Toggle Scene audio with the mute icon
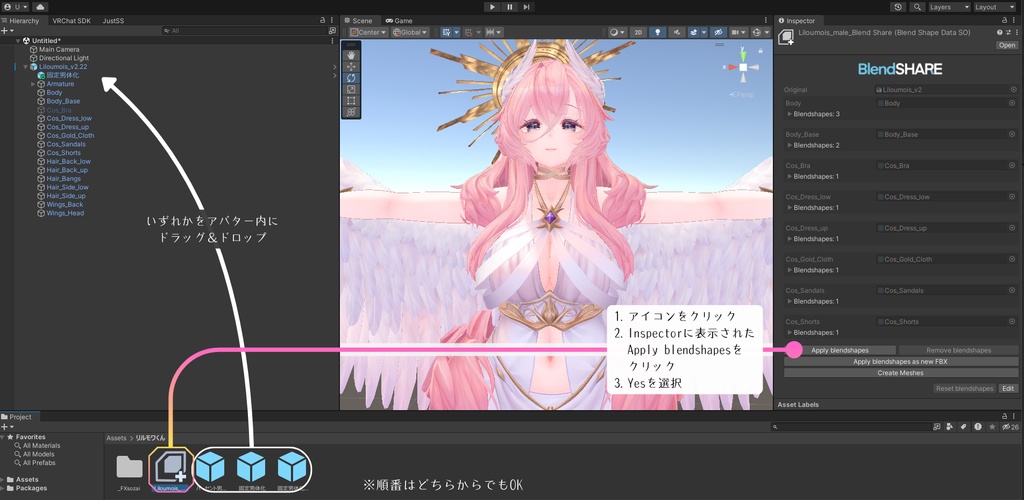 [676, 32]
